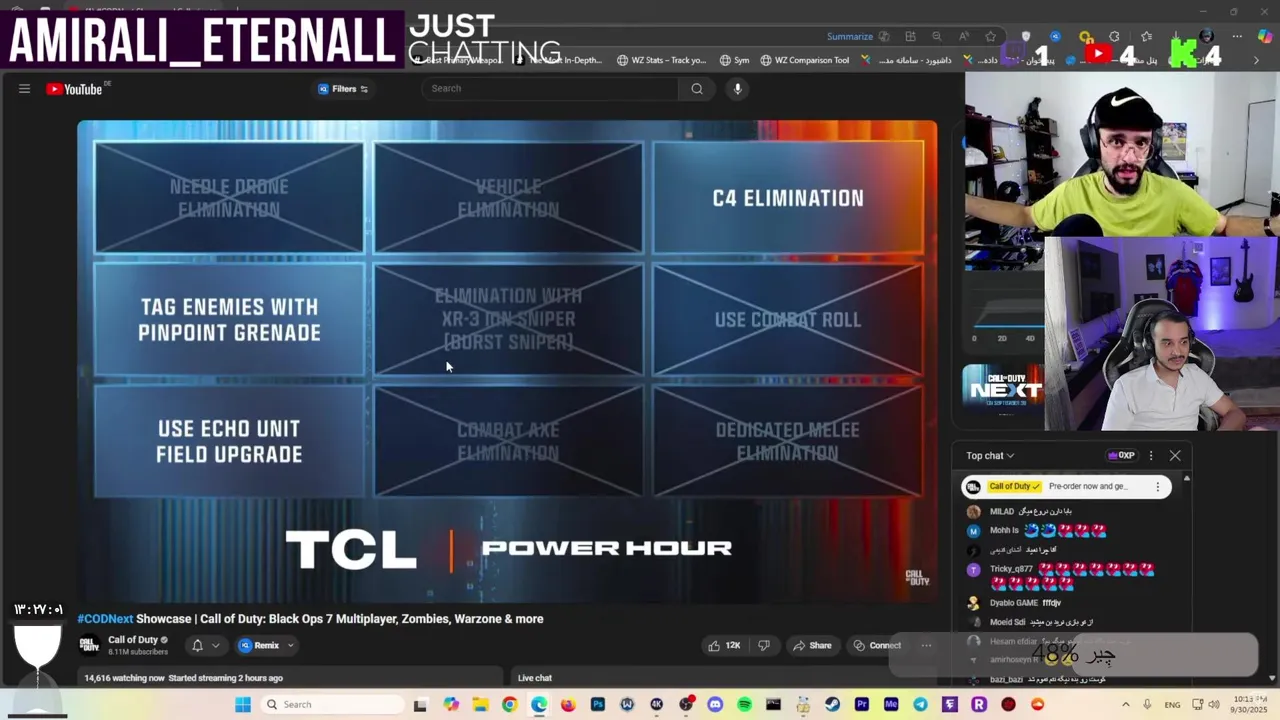The width and height of the screenshot is (1280, 720).
Task: Open the taskbar clock and date
Action: click(1251, 704)
